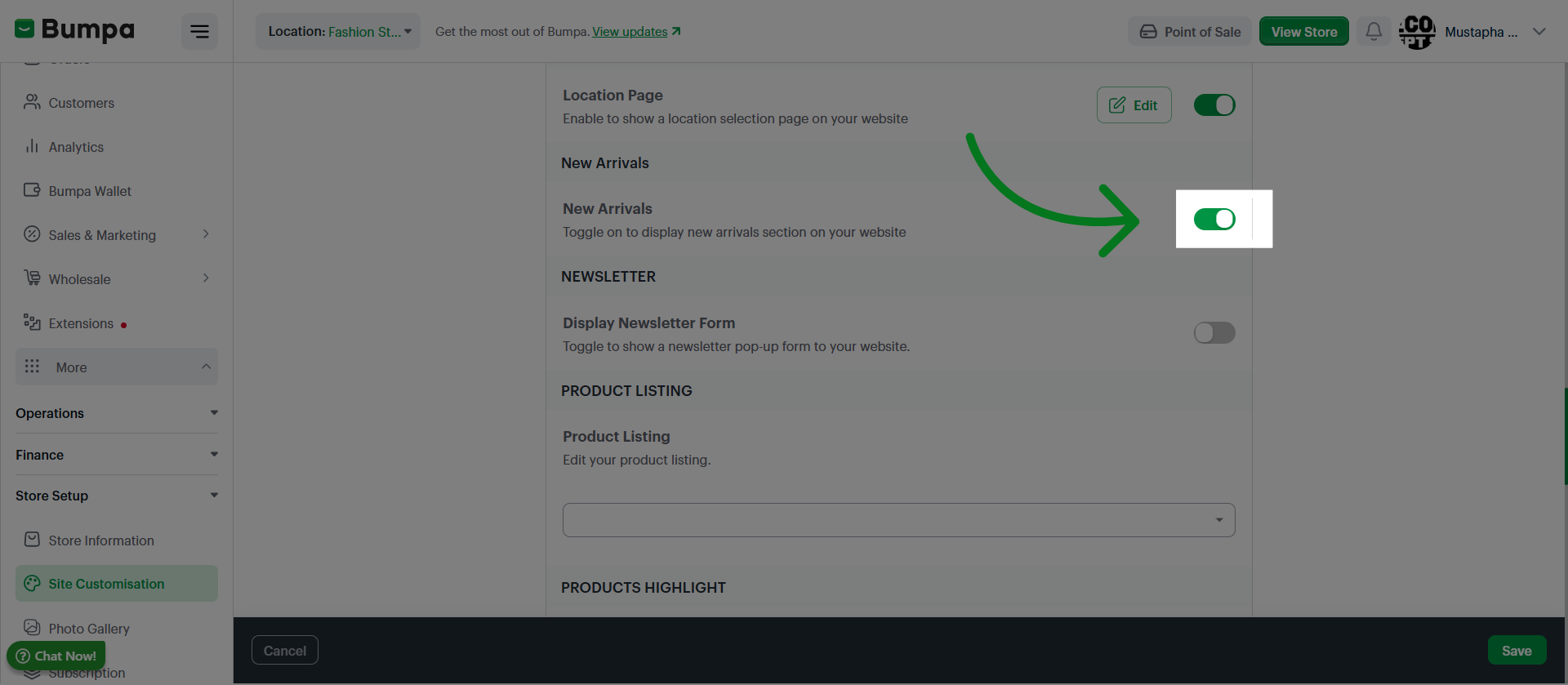The height and width of the screenshot is (685, 1568).
Task: Click the Analytics bar chart icon
Action: coord(32,146)
